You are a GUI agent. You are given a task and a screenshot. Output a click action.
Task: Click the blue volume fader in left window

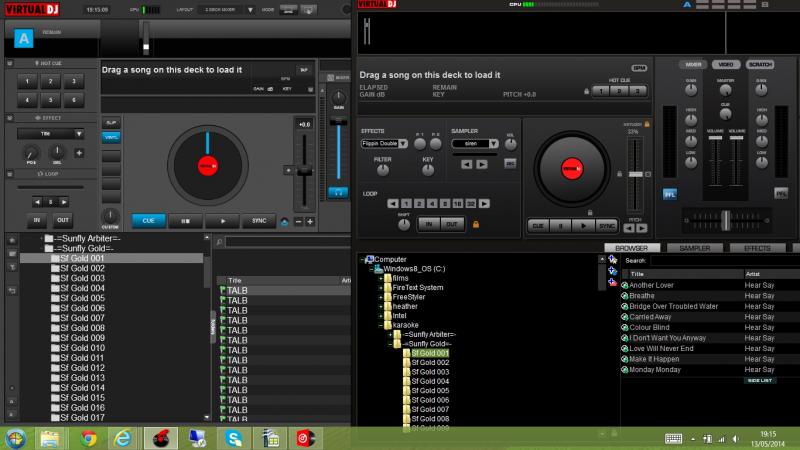click(x=338, y=151)
